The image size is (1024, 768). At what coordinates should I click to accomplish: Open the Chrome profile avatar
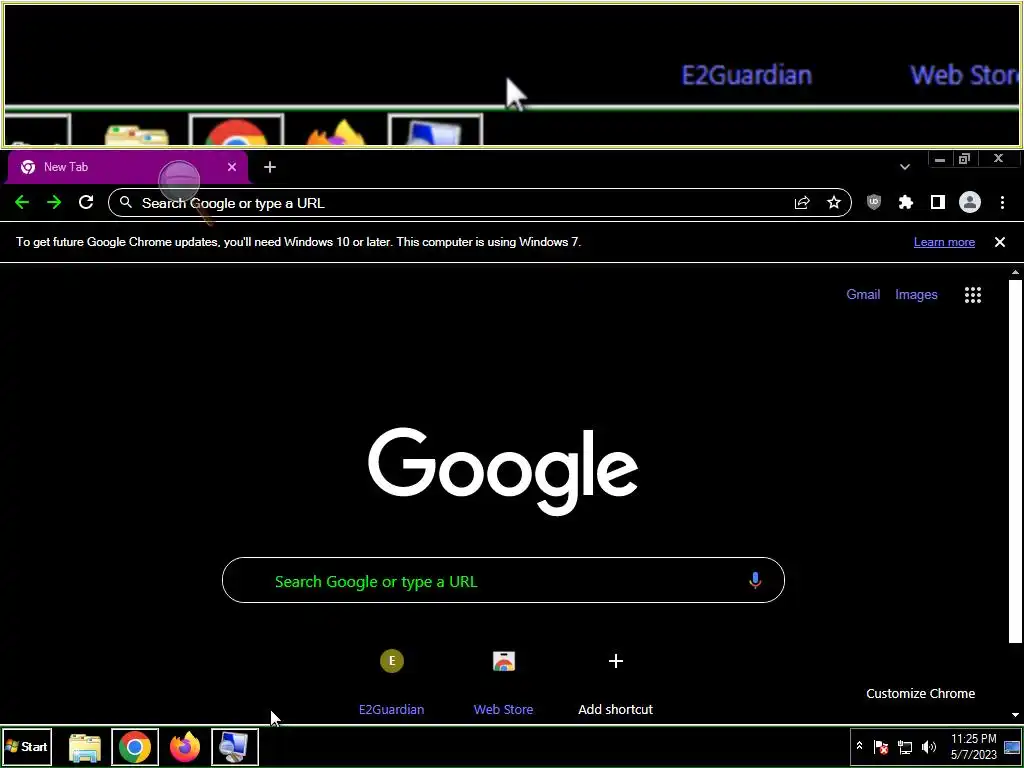[970, 202]
